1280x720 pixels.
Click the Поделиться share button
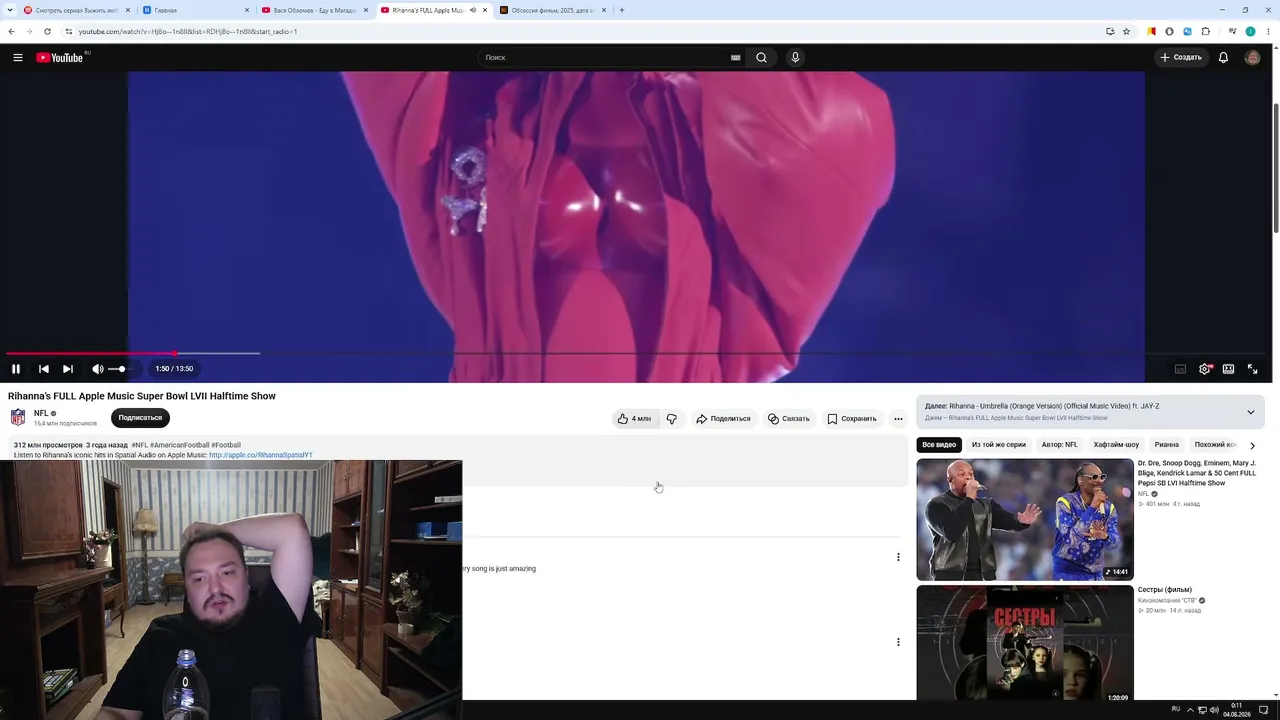point(723,419)
